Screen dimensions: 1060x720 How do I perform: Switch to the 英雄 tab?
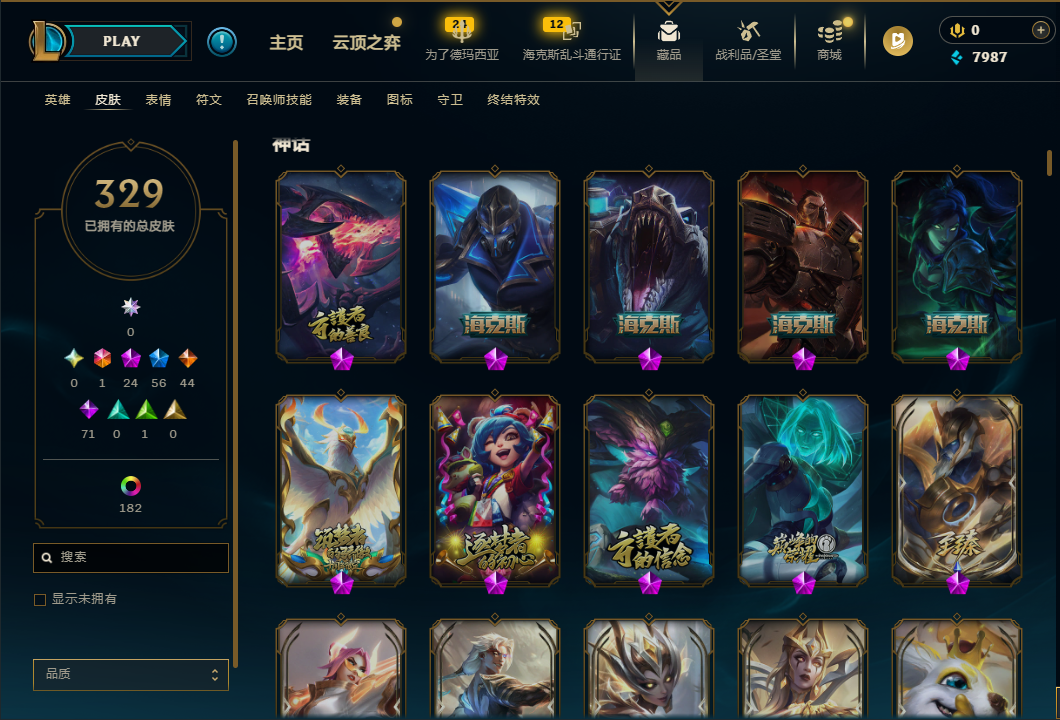(x=57, y=100)
